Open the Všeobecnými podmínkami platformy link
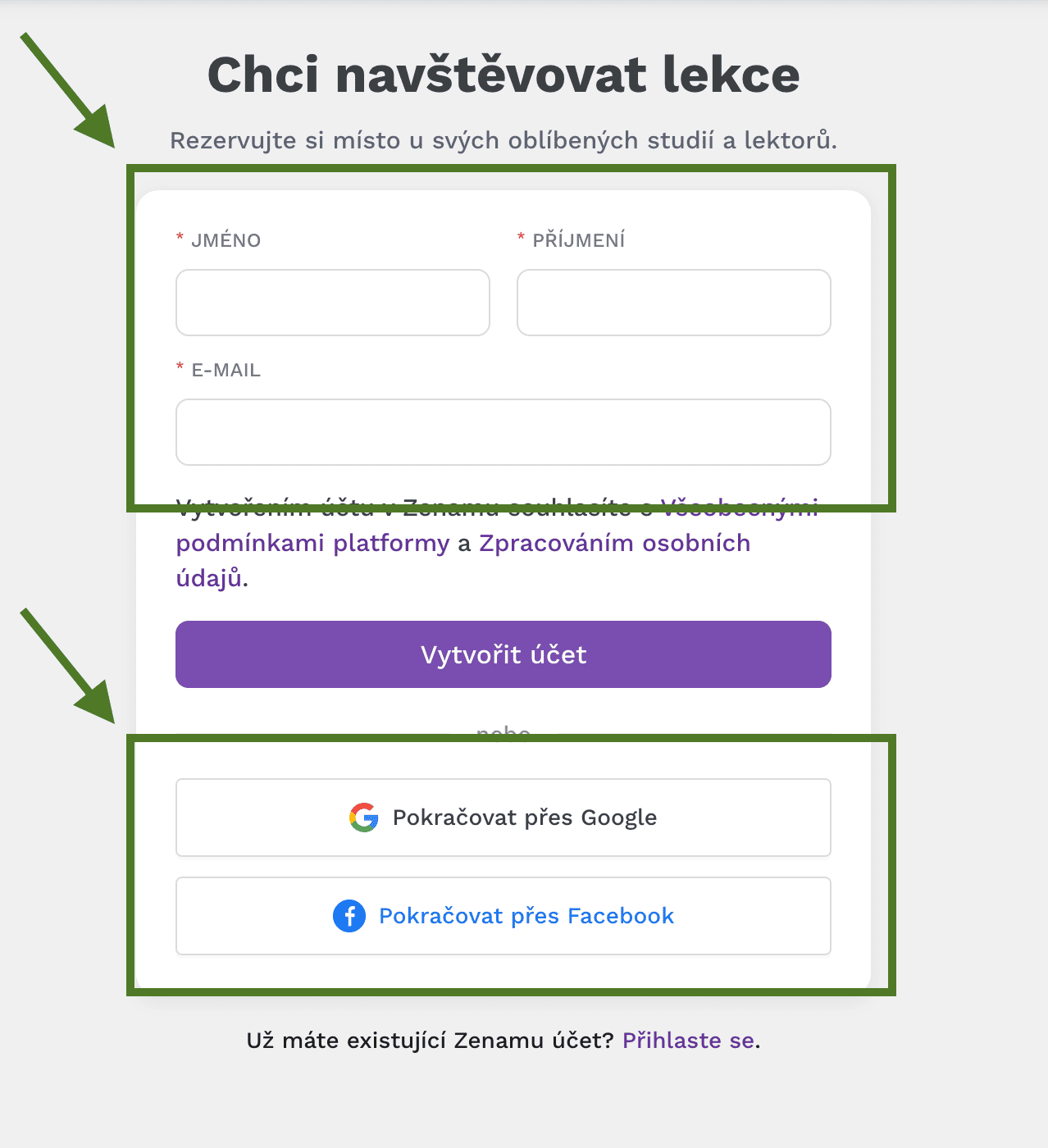Image resolution: width=1048 pixels, height=1148 pixels. (x=312, y=544)
